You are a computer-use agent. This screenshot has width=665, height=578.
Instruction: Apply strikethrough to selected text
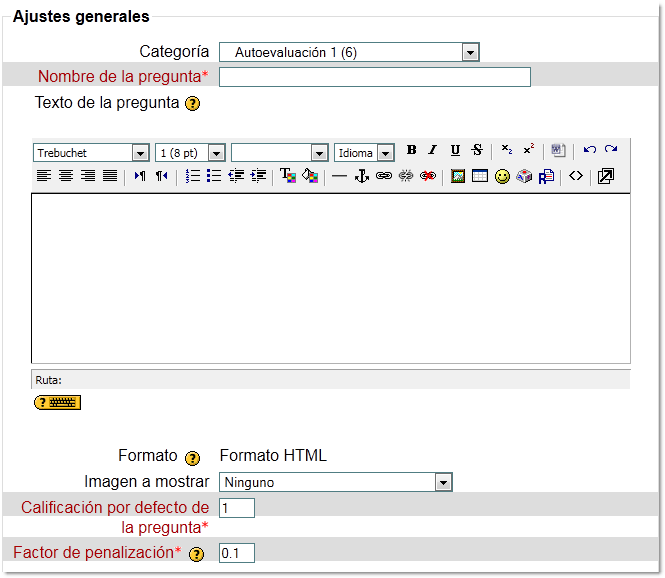coord(477,151)
